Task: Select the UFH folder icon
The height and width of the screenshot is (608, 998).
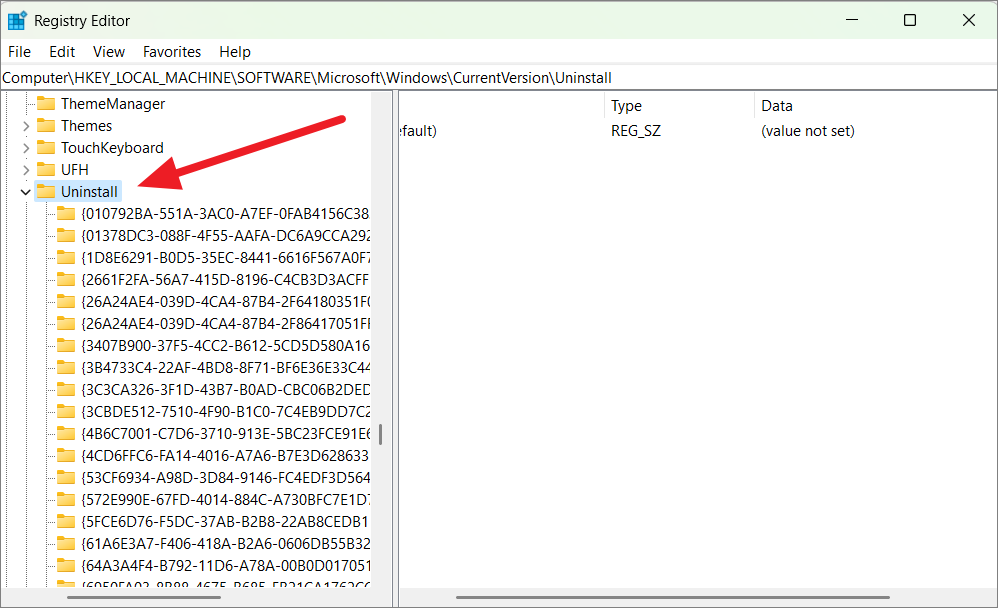Action: click(x=46, y=169)
